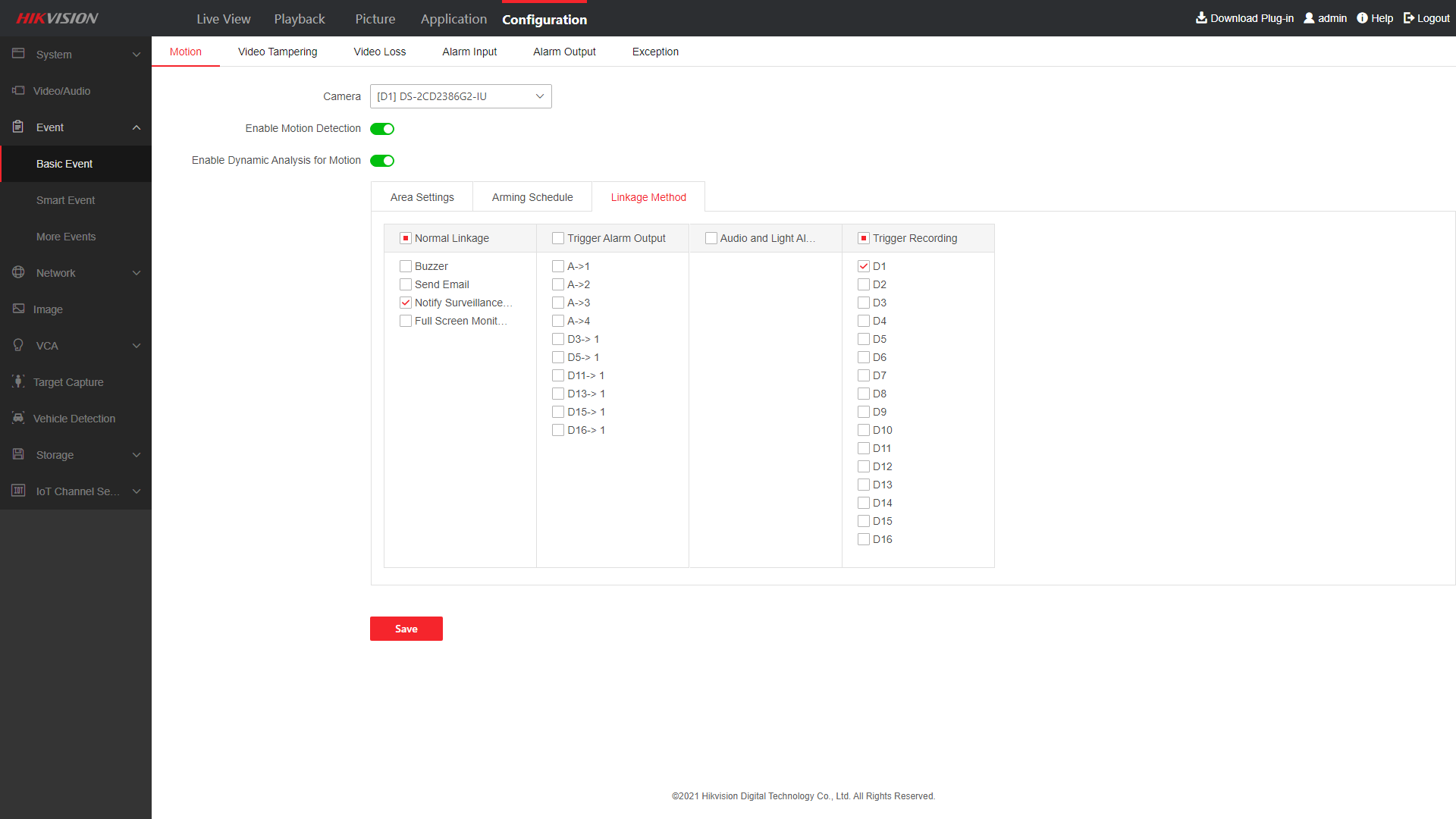The height and width of the screenshot is (819, 1456).
Task: Collapse the Event sidebar section
Action: 136,127
